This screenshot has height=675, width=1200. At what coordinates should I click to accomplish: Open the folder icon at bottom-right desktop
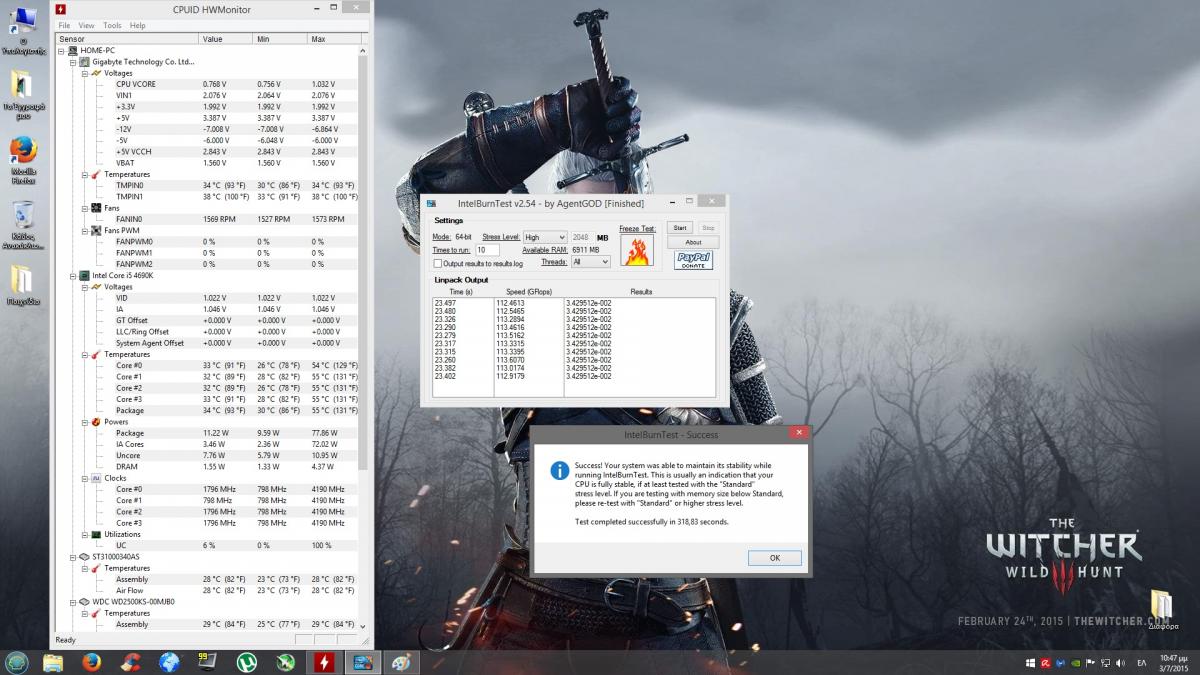pos(1161,610)
